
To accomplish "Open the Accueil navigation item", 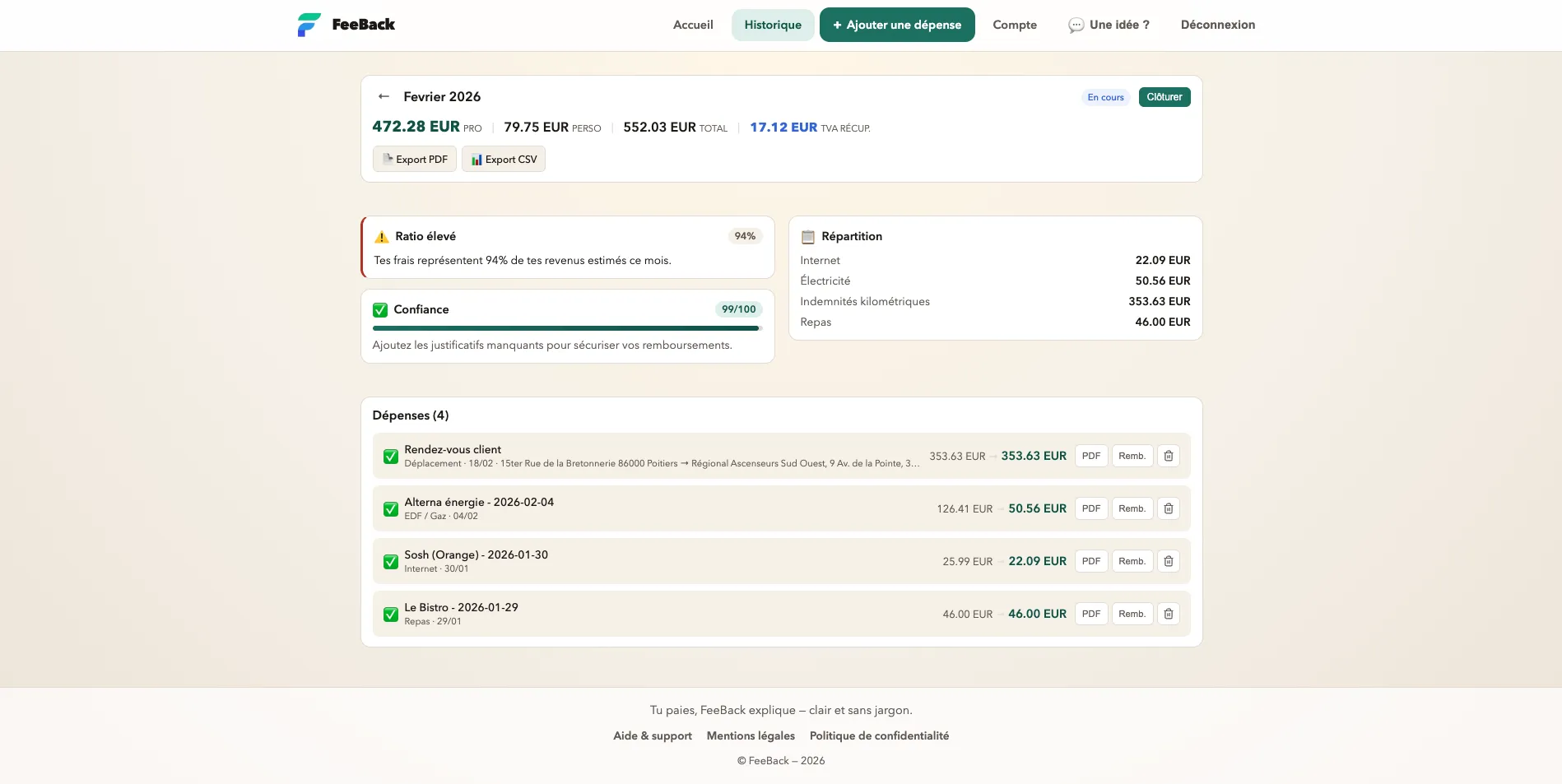I will [x=693, y=25].
